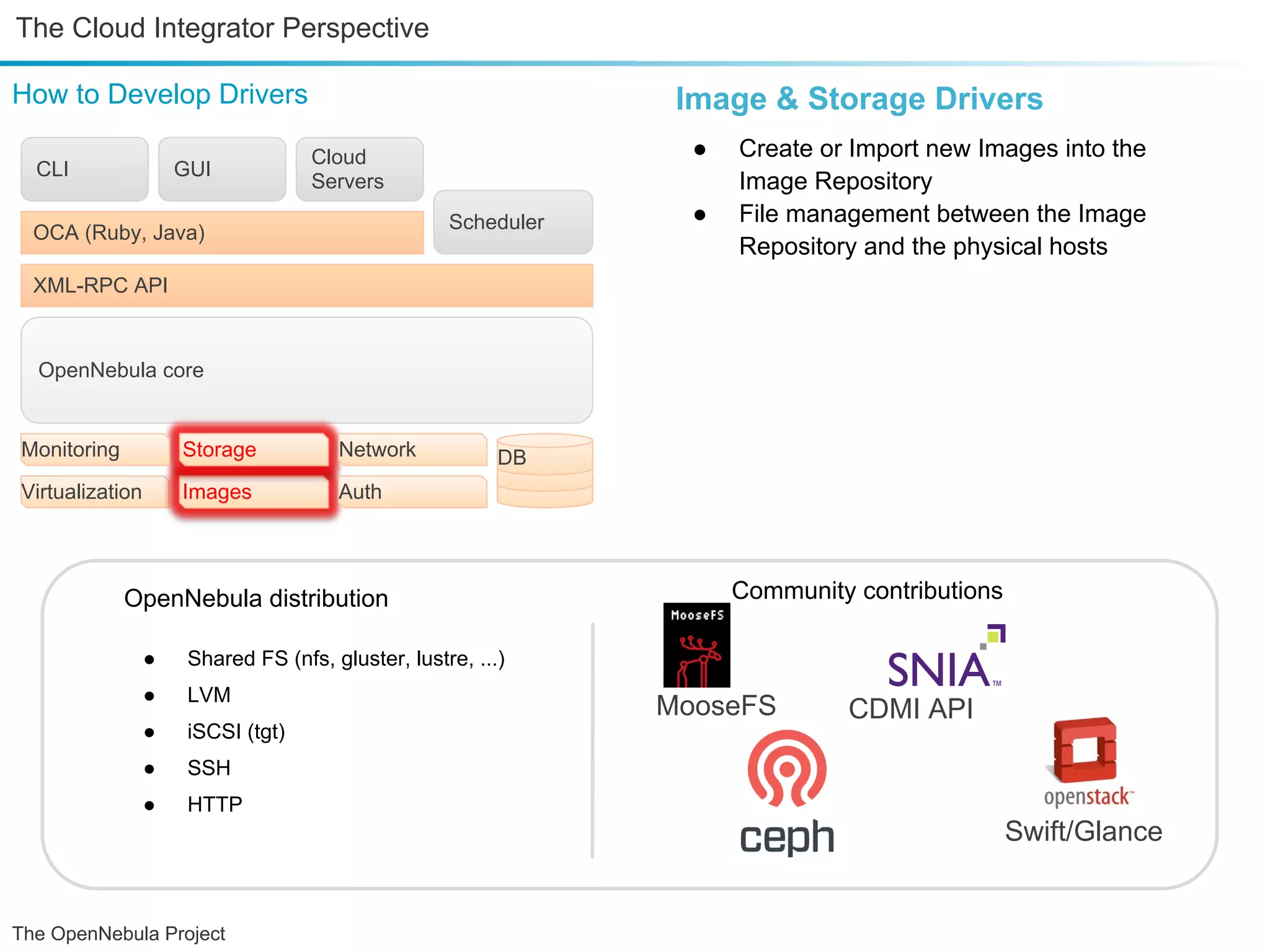The image size is (1270, 952).
Task: Click the 'How to Develop Drivers' heading
Action: click(160, 94)
